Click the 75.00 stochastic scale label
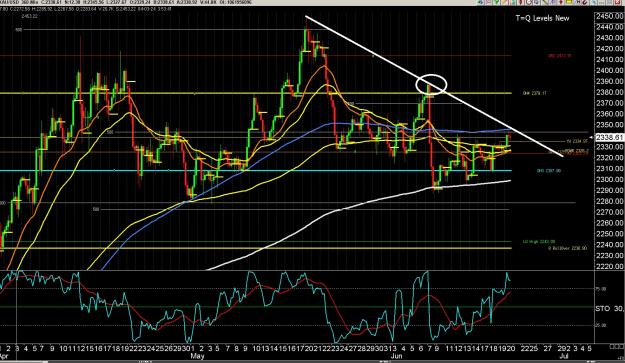Screen dimensions: 625x363 click(x=601, y=289)
